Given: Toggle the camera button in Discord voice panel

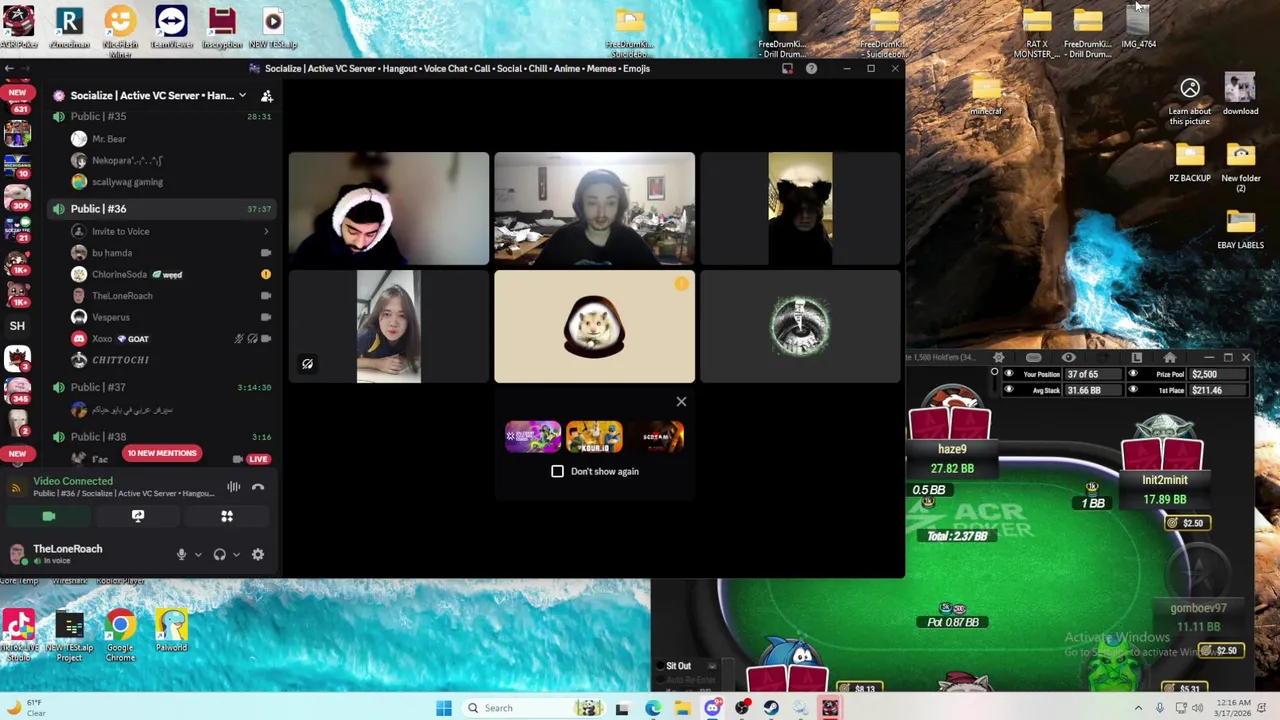Looking at the screenshot, I should (x=48, y=516).
